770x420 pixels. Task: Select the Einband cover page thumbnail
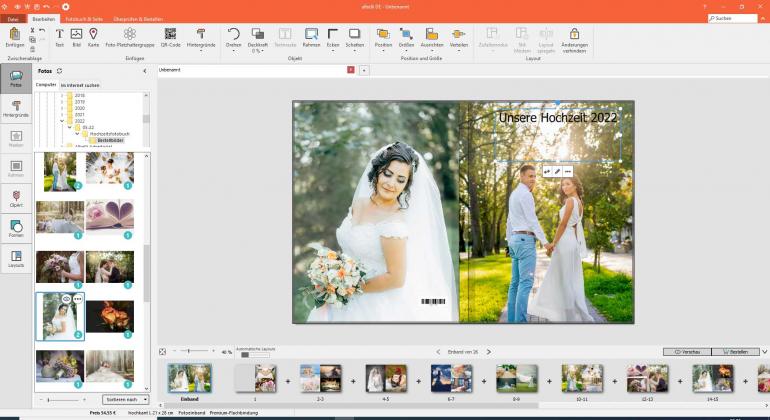click(x=190, y=378)
